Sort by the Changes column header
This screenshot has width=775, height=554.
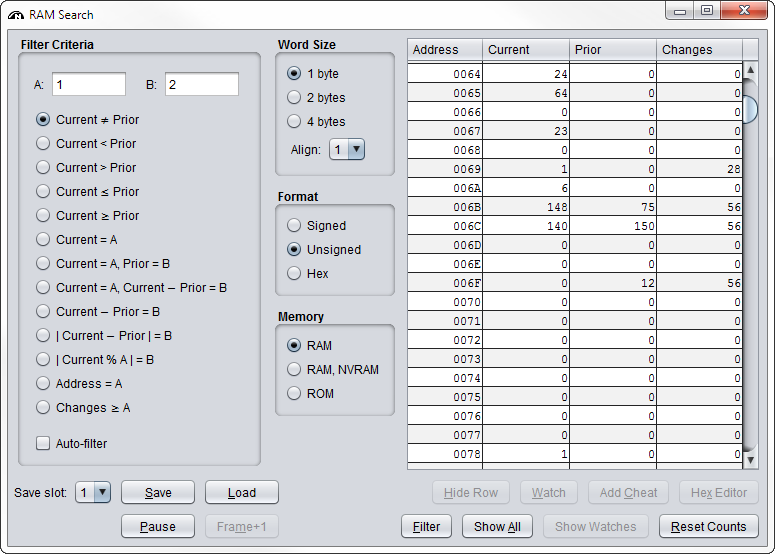pos(700,49)
